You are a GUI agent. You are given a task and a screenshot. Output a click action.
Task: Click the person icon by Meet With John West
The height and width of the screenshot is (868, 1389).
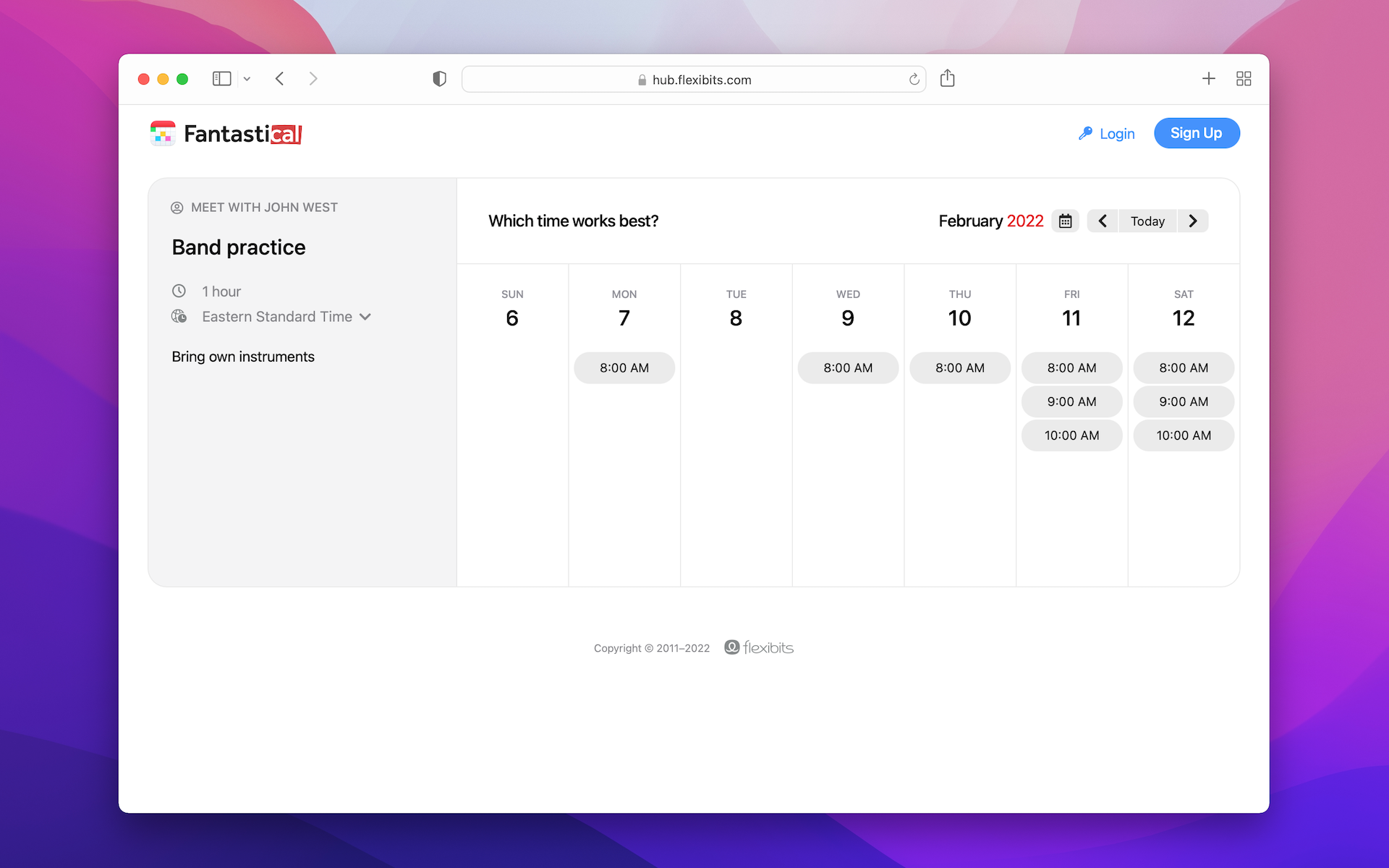pos(177,208)
